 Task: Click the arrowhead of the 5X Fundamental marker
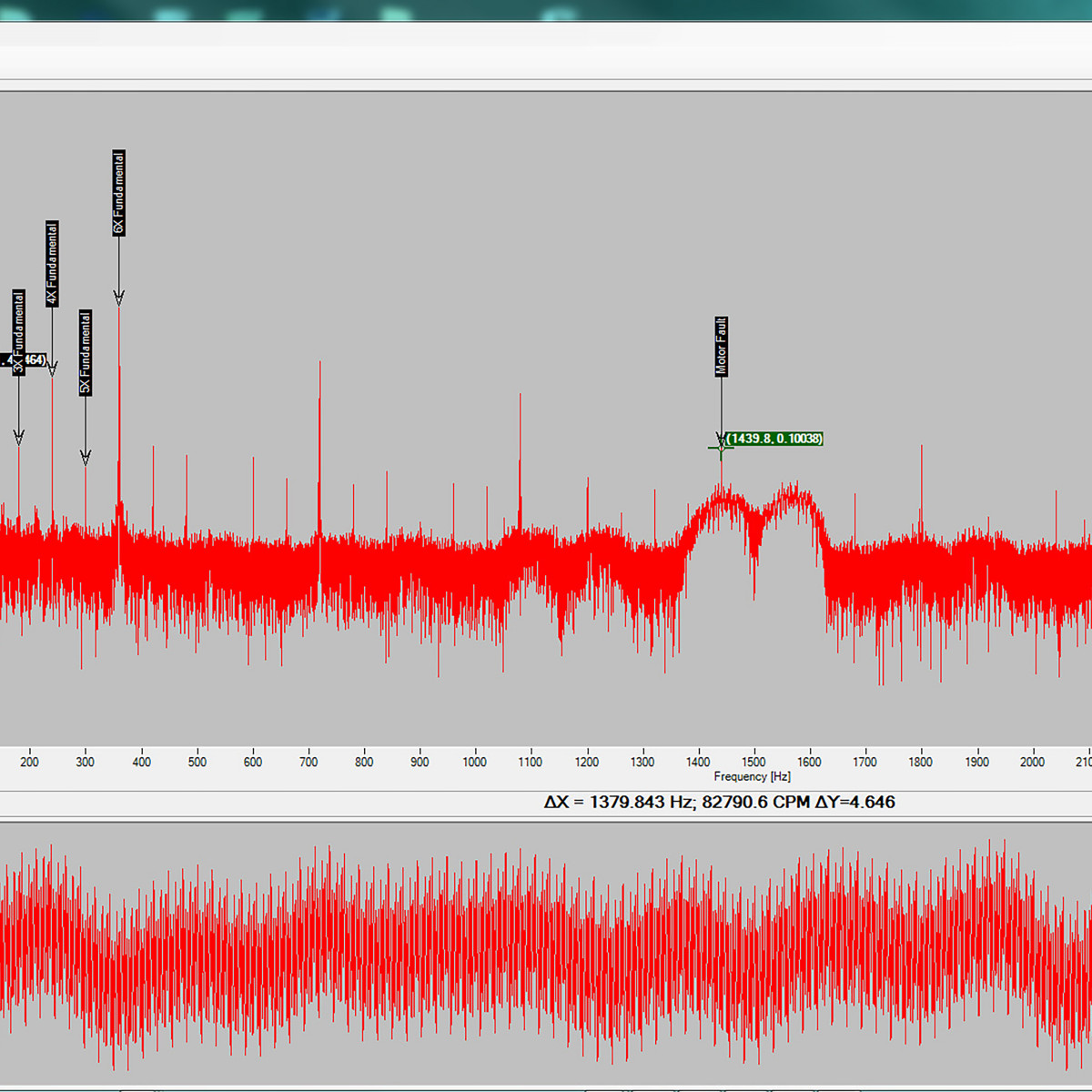coord(86,457)
